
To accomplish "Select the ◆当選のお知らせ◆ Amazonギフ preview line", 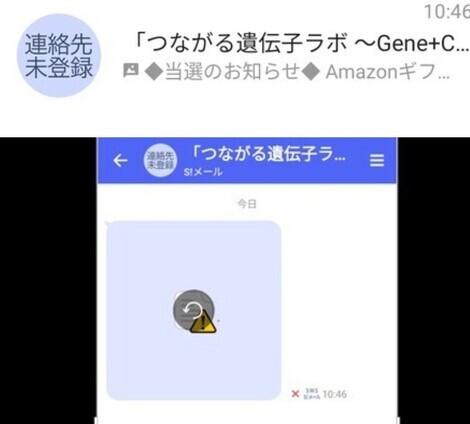I will [x=298, y=72].
